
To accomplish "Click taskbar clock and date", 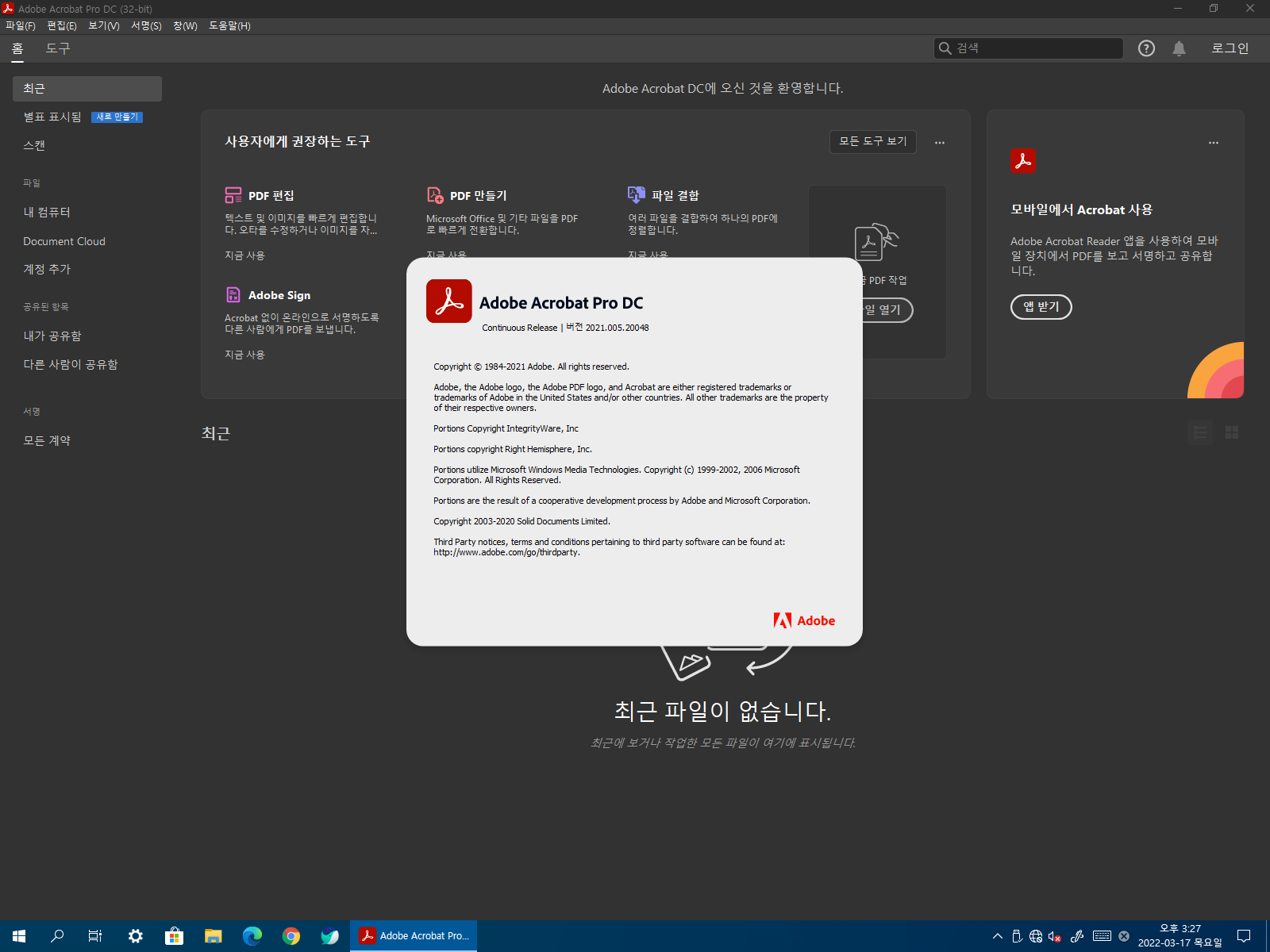I will (1180, 936).
